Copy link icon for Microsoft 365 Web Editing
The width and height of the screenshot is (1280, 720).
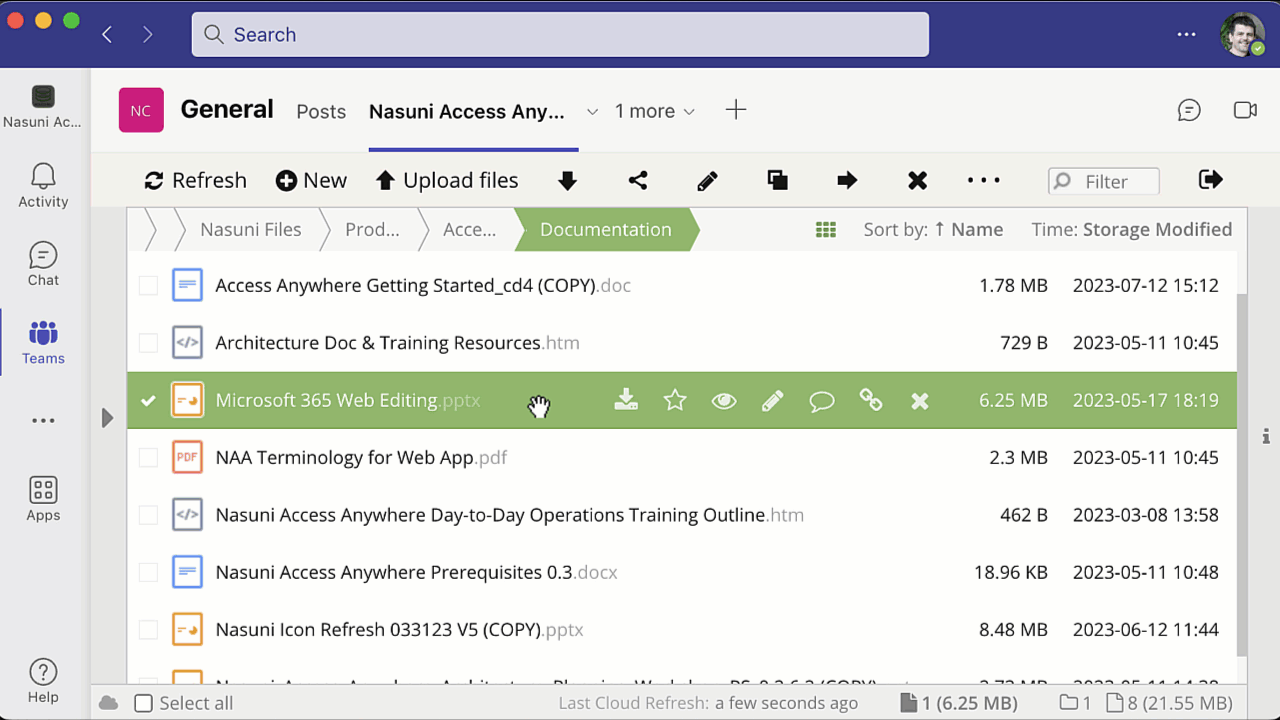pos(871,401)
